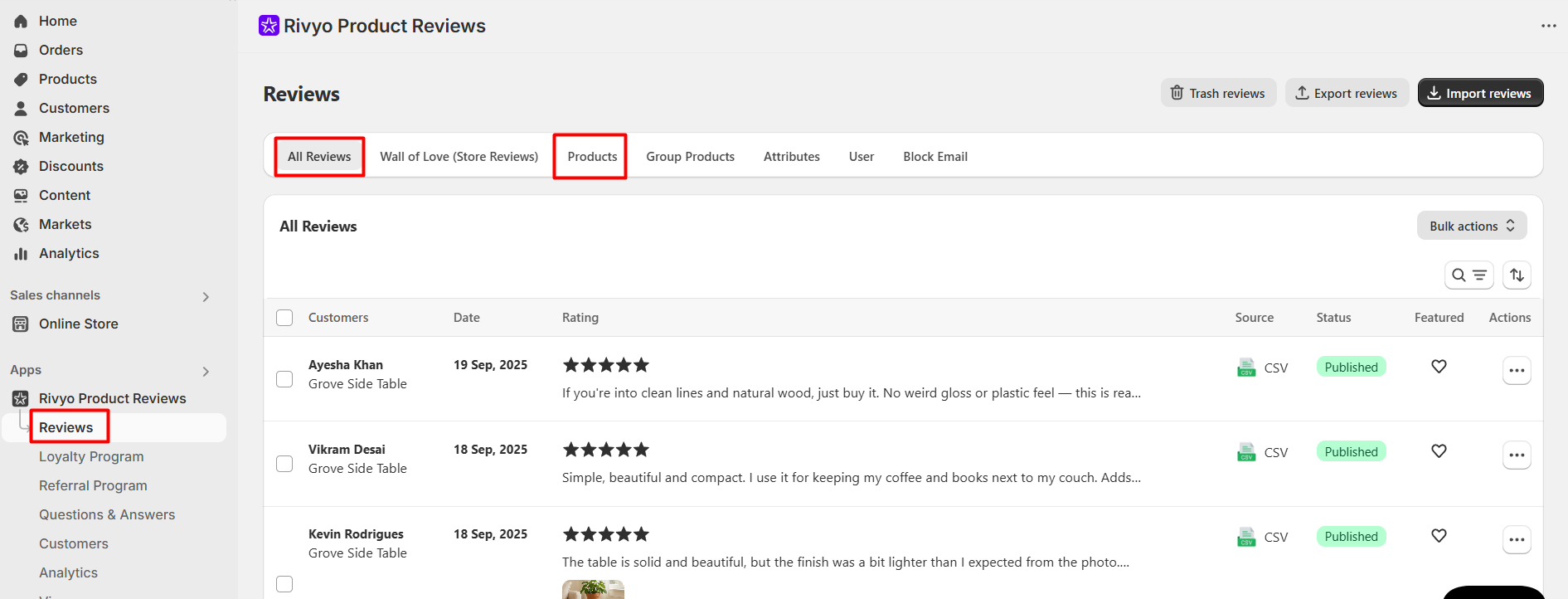Click the CSV source icon for Vikram Desai
The width and height of the screenshot is (1568, 599).
(1246, 451)
